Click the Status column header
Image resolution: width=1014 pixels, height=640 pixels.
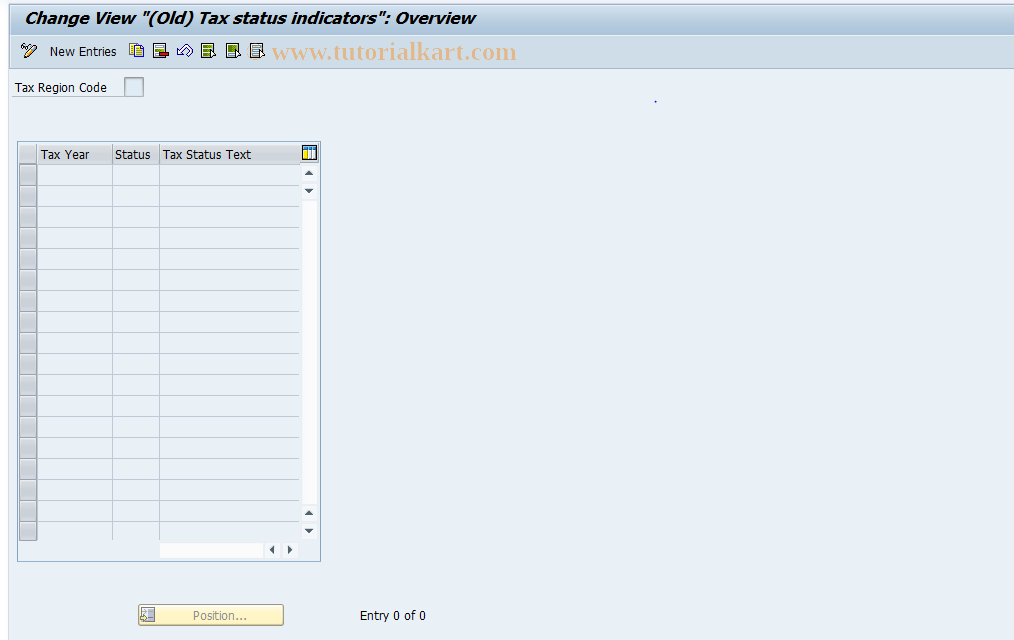(136, 155)
